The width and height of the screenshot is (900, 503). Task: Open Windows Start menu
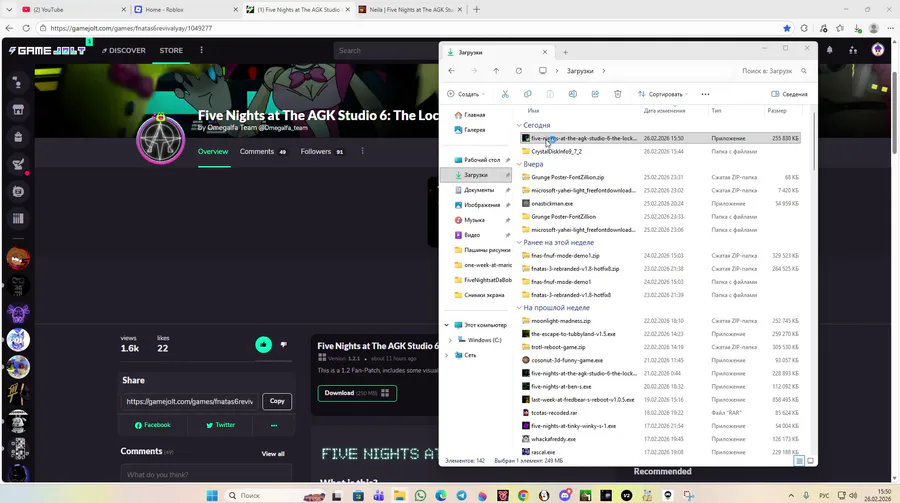212,495
